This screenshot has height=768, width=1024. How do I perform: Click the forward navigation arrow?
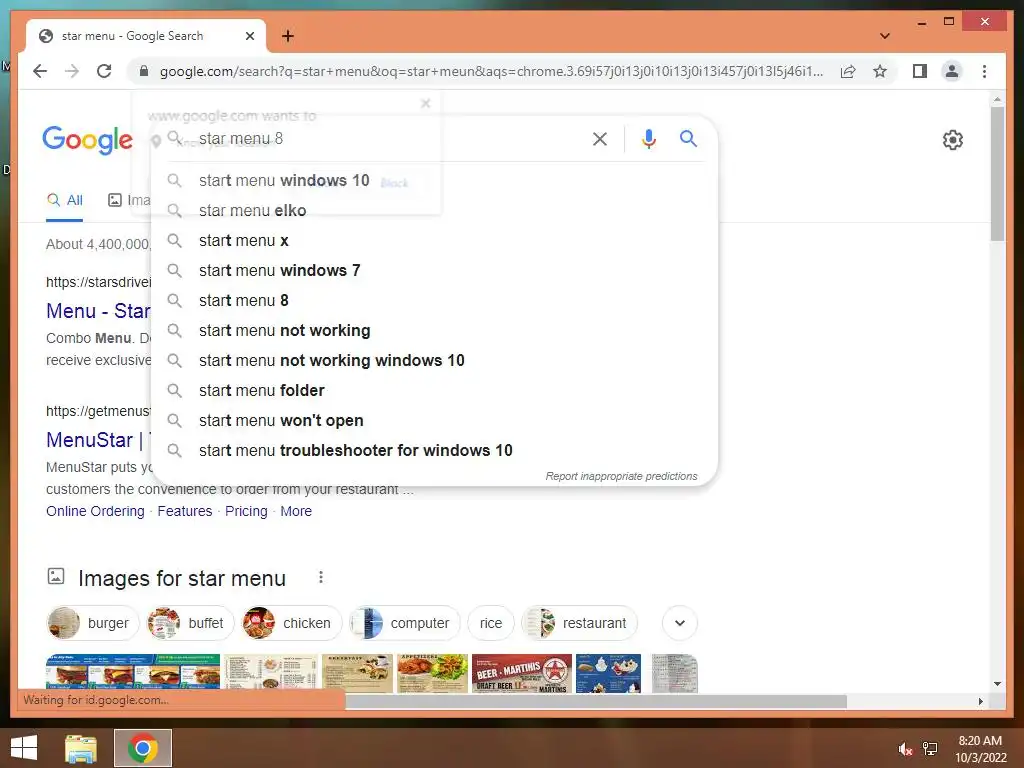(72, 71)
